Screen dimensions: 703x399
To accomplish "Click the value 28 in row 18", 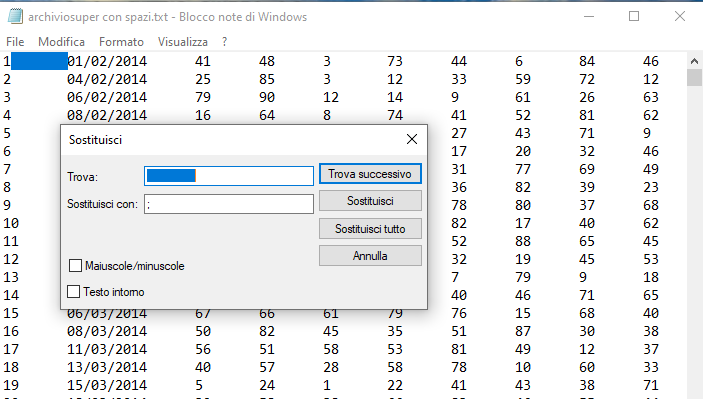I will (x=331, y=367).
